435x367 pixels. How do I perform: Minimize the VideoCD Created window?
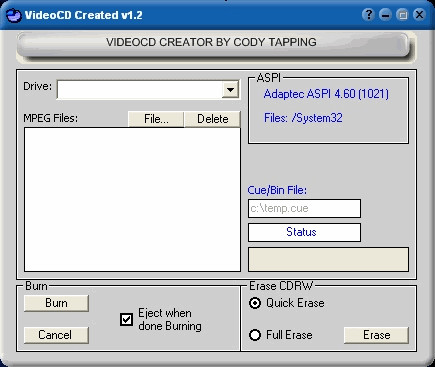[385, 15]
